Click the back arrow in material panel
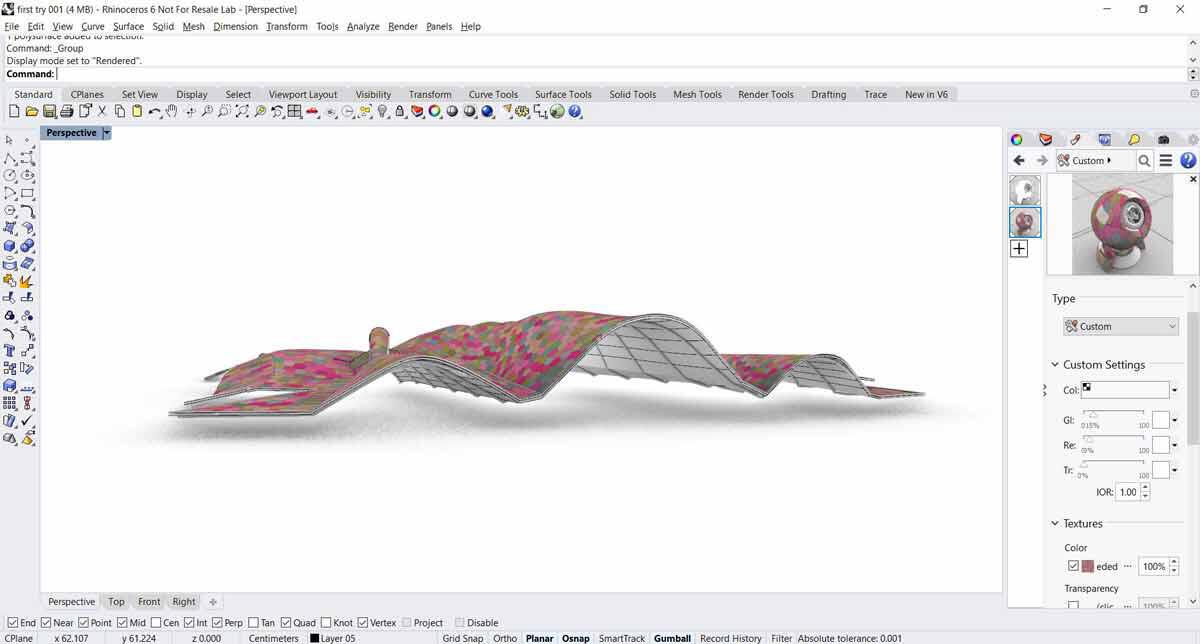Image resolution: width=1200 pixels, height=644 pixels. pyautogui.click(x=1019, y=160)
